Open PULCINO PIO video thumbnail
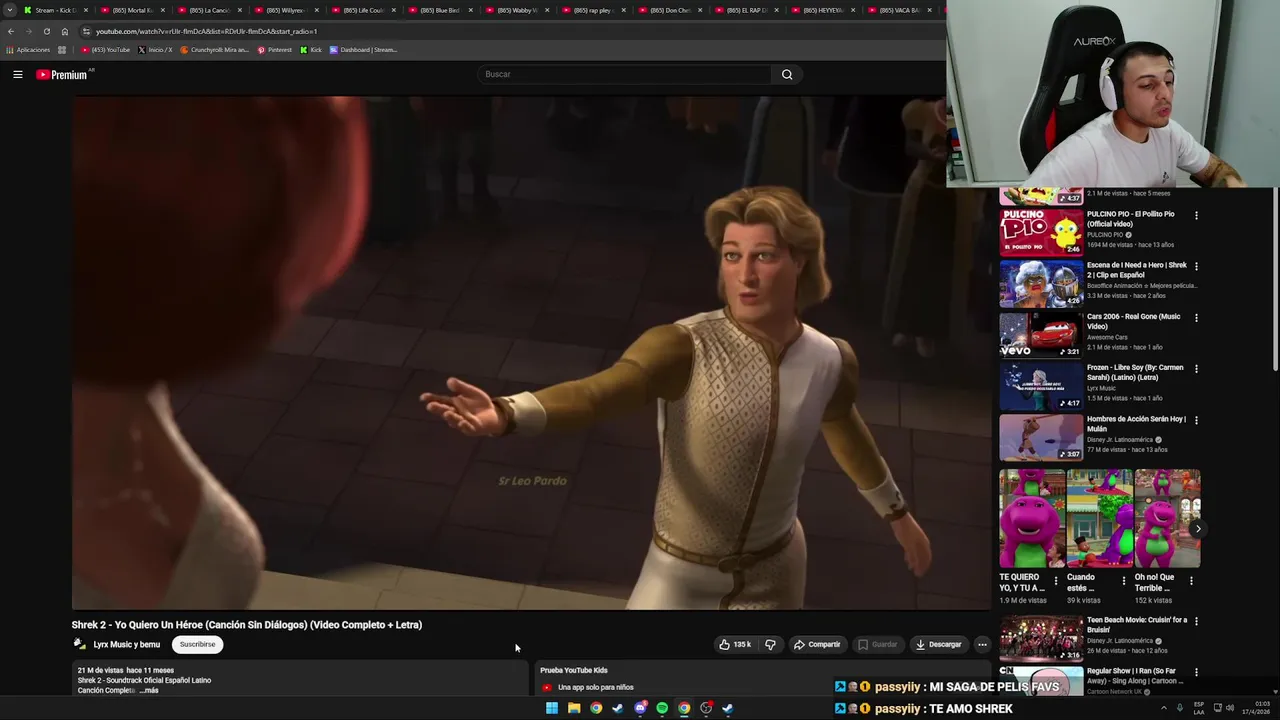Screen dimensions: 1280x720 pos(1041,233)
